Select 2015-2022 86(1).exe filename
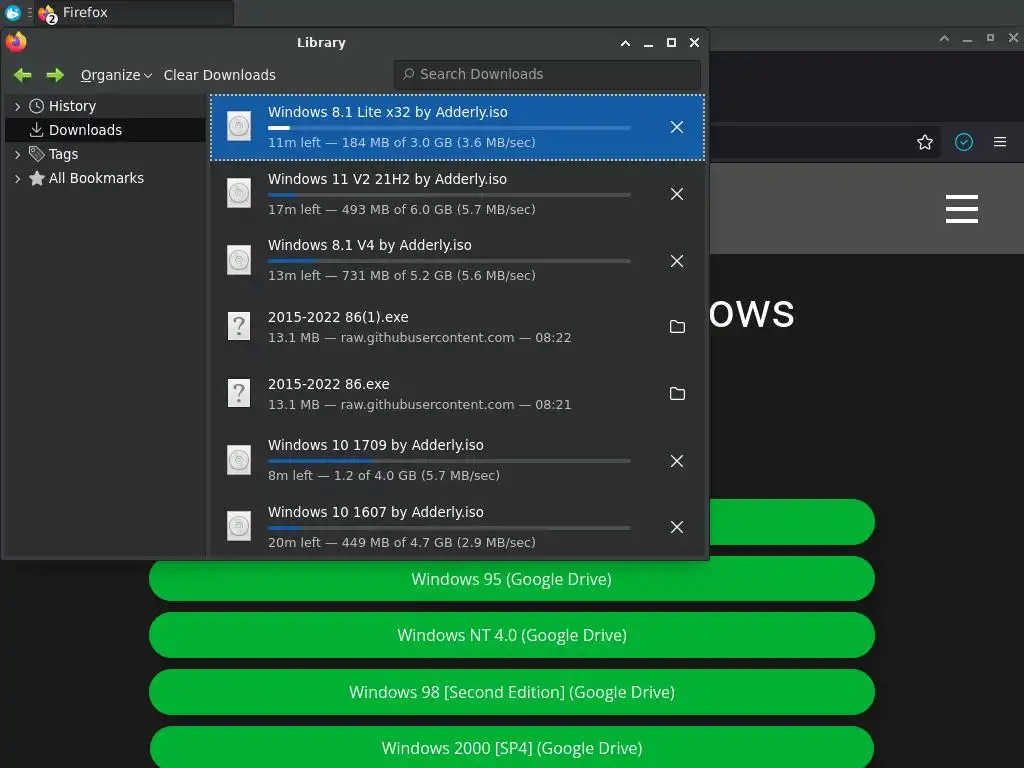The height and width of the screenshot is (768, 1024). [338, 317]
